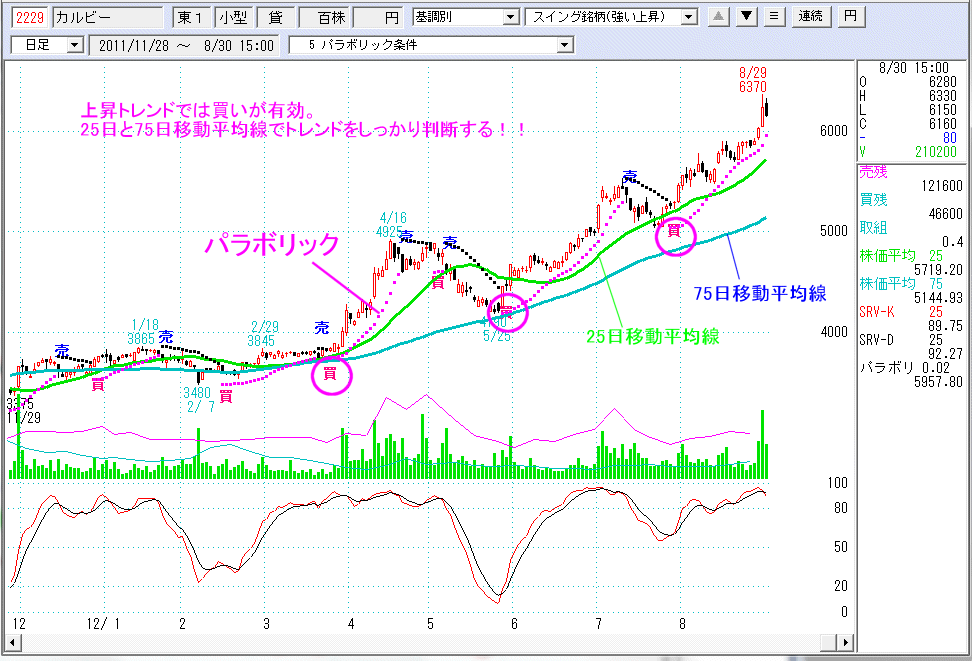Click the 円 button right of 連続
The height and width of the screenshot is (661, 972).
[x=850, y=17]
